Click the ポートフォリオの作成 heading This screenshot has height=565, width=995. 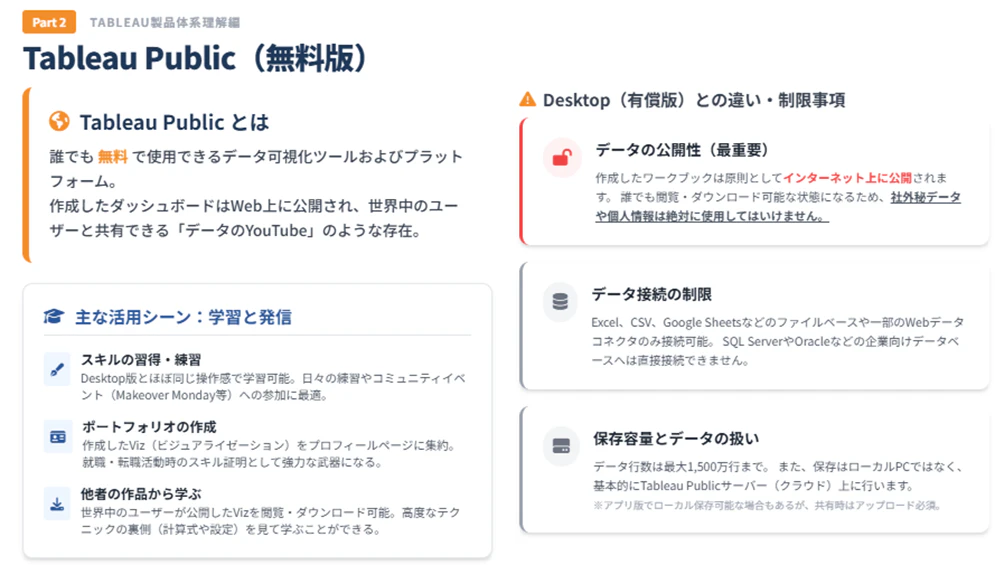(149, 427)
